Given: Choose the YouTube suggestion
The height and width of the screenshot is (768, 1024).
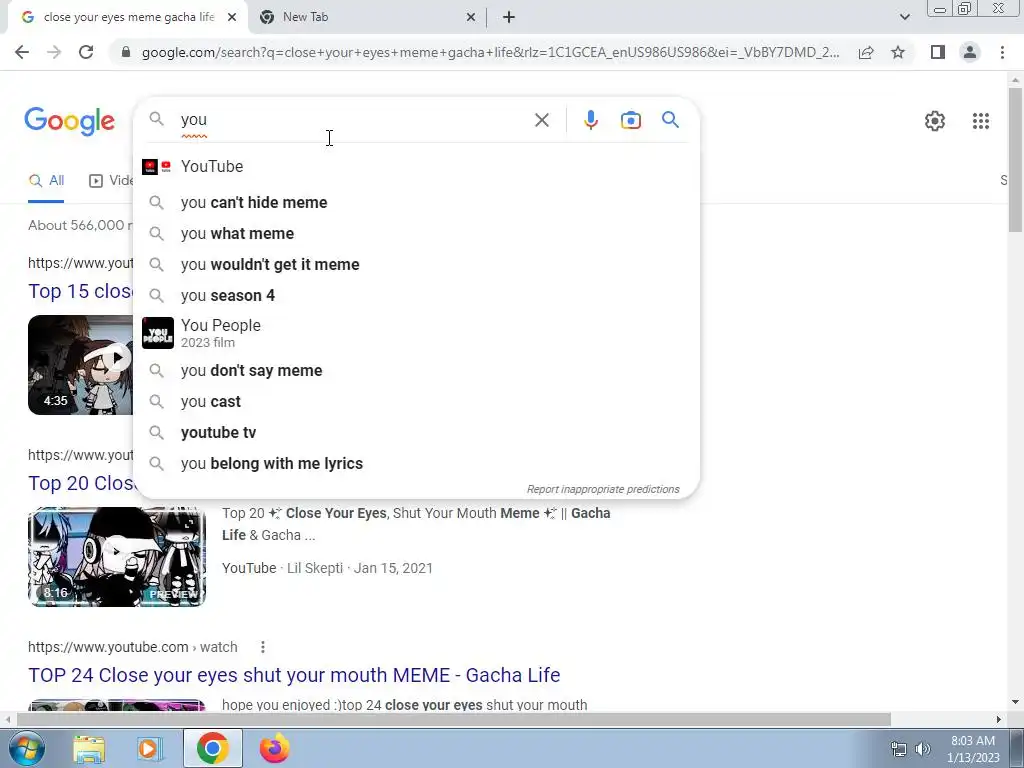Looking at the screenshot, I should click(416, 167).
